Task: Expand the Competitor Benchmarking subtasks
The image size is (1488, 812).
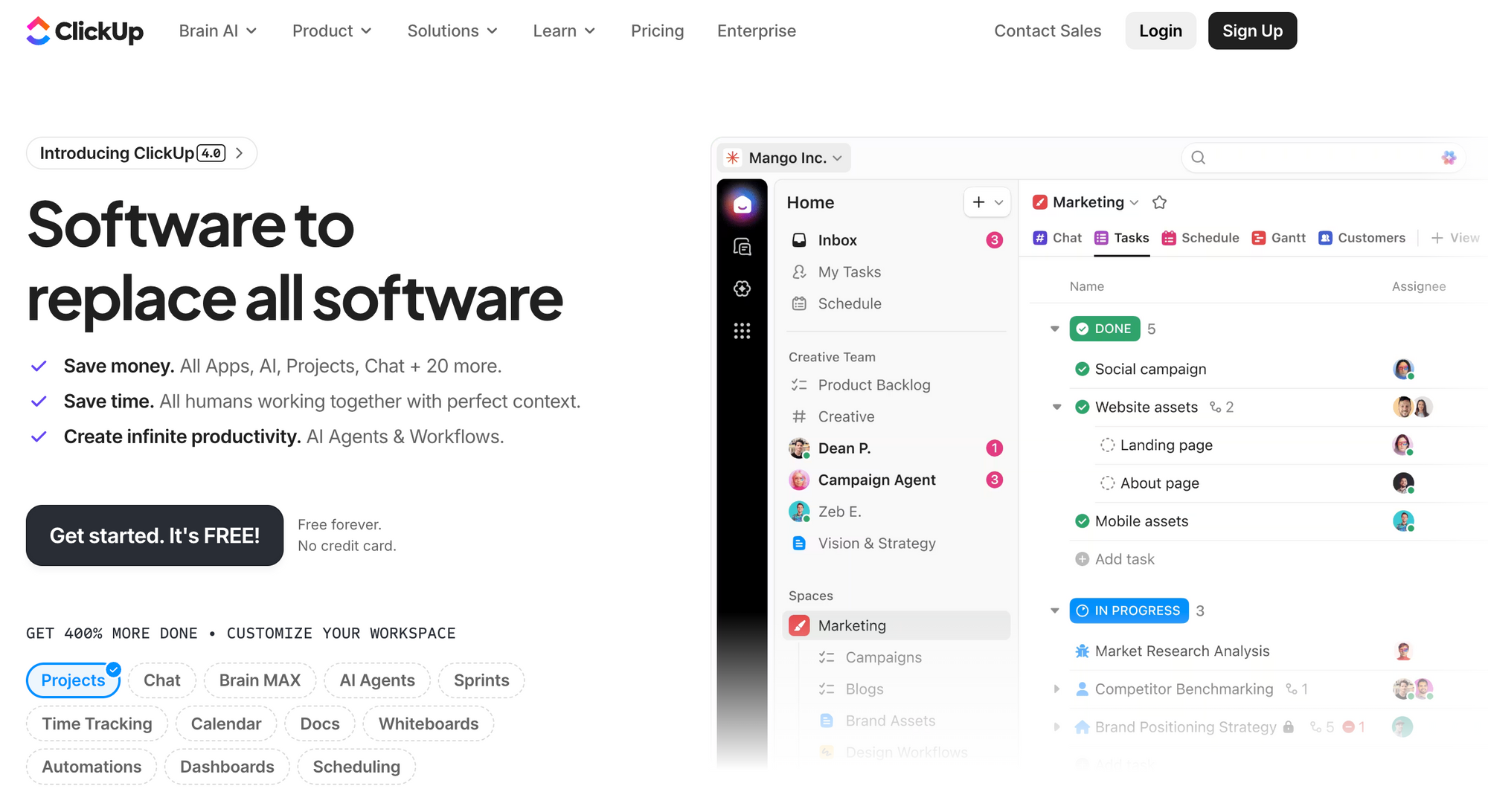Action: (1056, 689)
